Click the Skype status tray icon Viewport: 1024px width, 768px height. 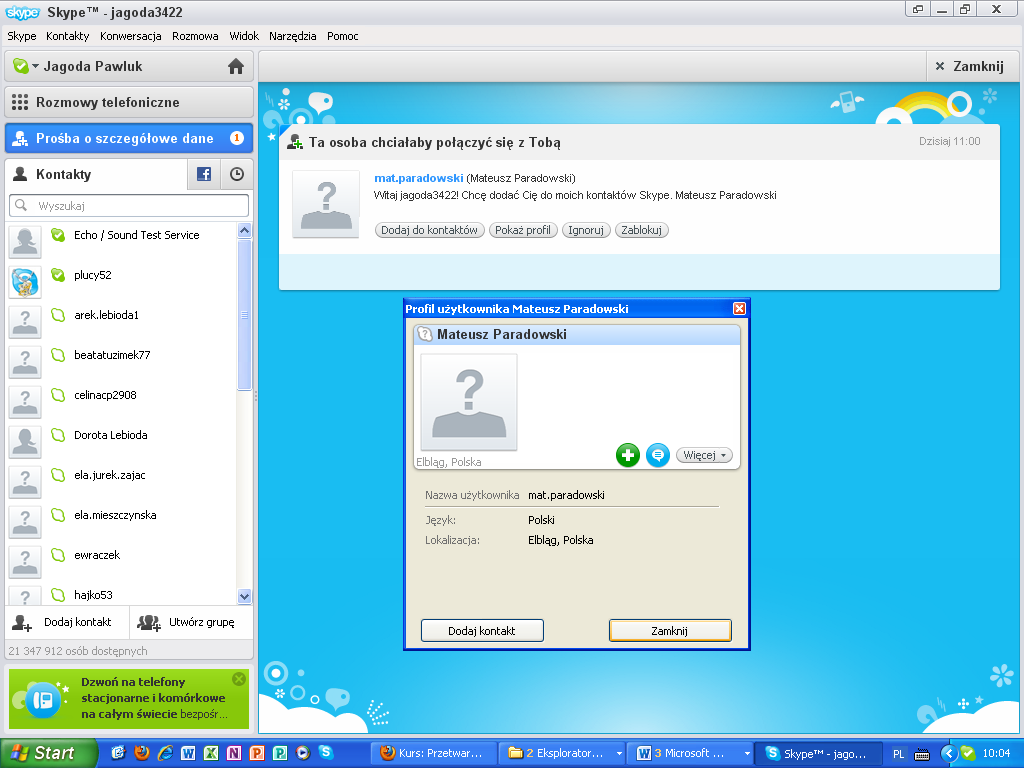point(968,754)
